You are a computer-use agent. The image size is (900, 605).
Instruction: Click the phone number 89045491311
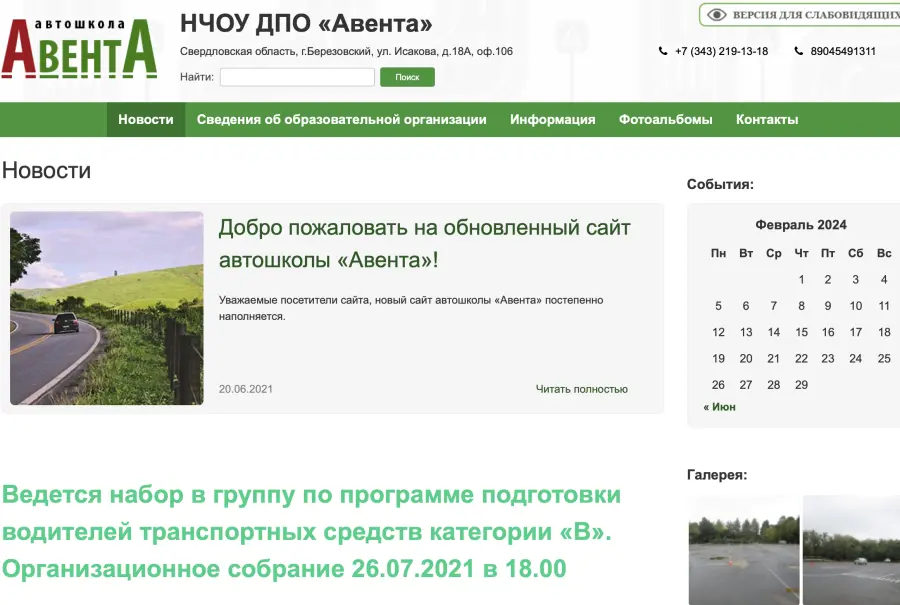[843, 51]
